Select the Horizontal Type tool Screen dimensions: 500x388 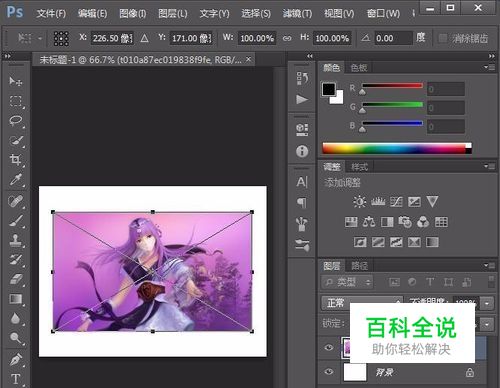[x=15, y=379]
